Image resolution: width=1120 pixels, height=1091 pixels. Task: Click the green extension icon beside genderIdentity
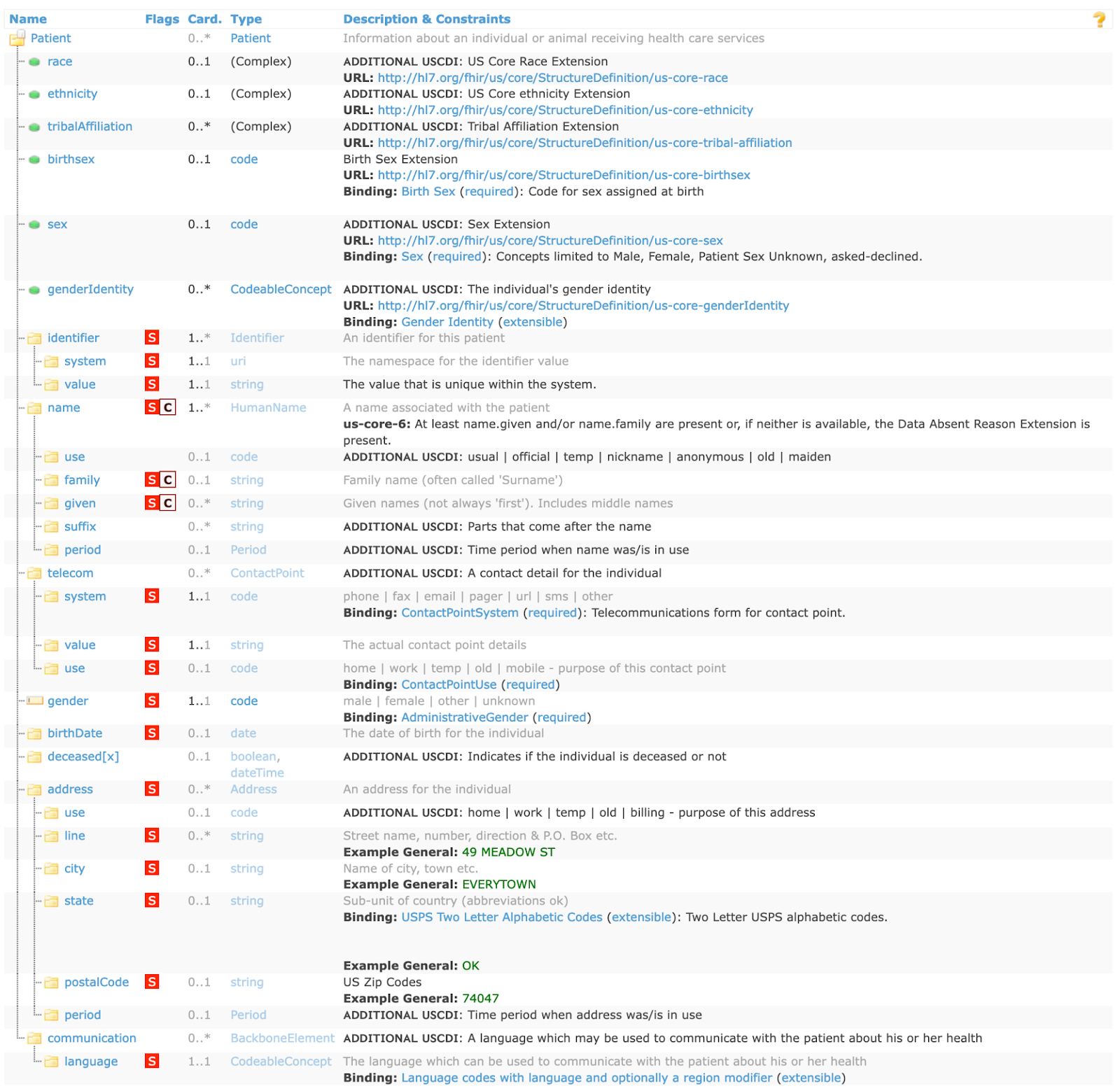34,290
